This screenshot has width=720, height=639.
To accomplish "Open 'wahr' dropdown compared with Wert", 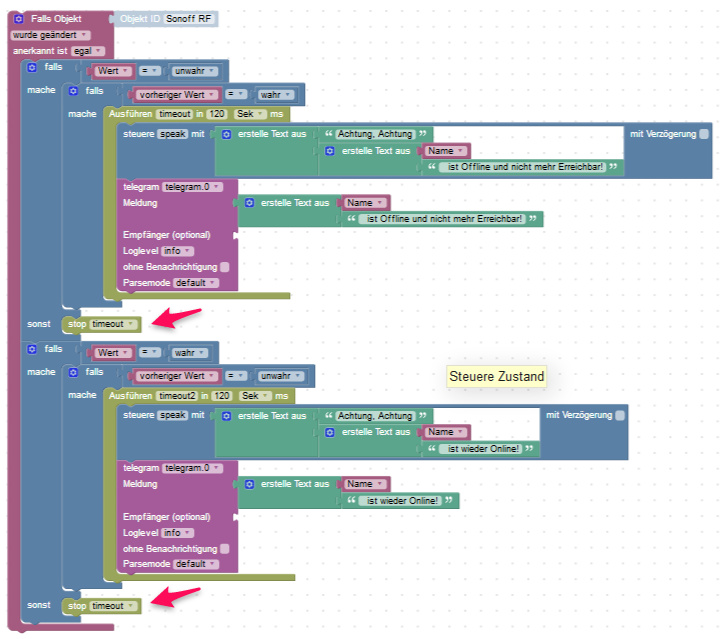I will pyautogui.click(x=190, y=353).
